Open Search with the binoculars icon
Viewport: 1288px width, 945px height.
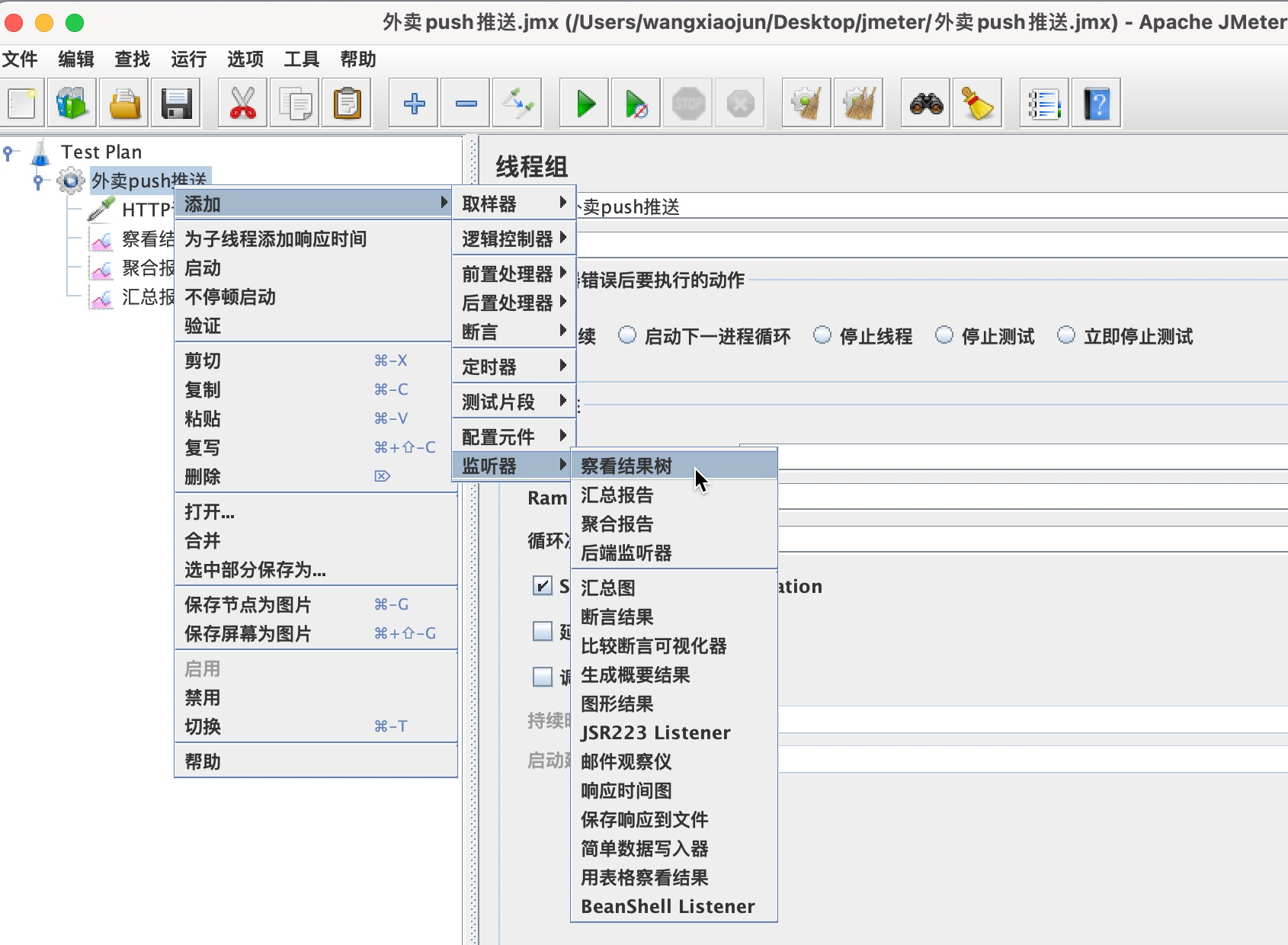pyautogui.click(x=926, y=102)
